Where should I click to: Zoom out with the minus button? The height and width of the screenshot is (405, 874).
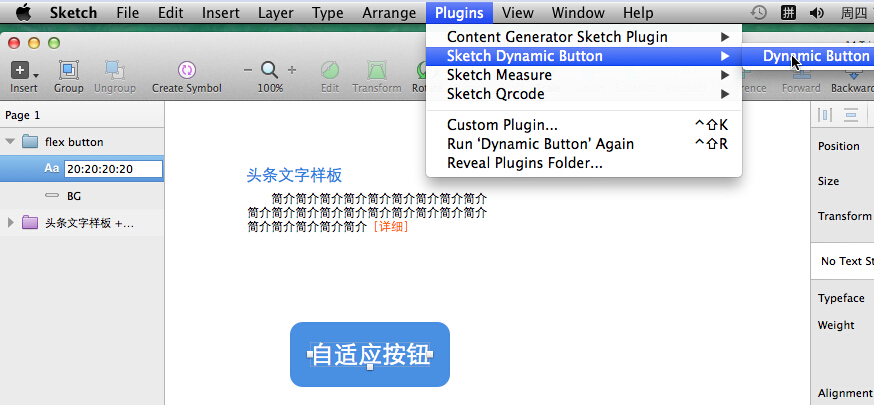tap(248, 70)
